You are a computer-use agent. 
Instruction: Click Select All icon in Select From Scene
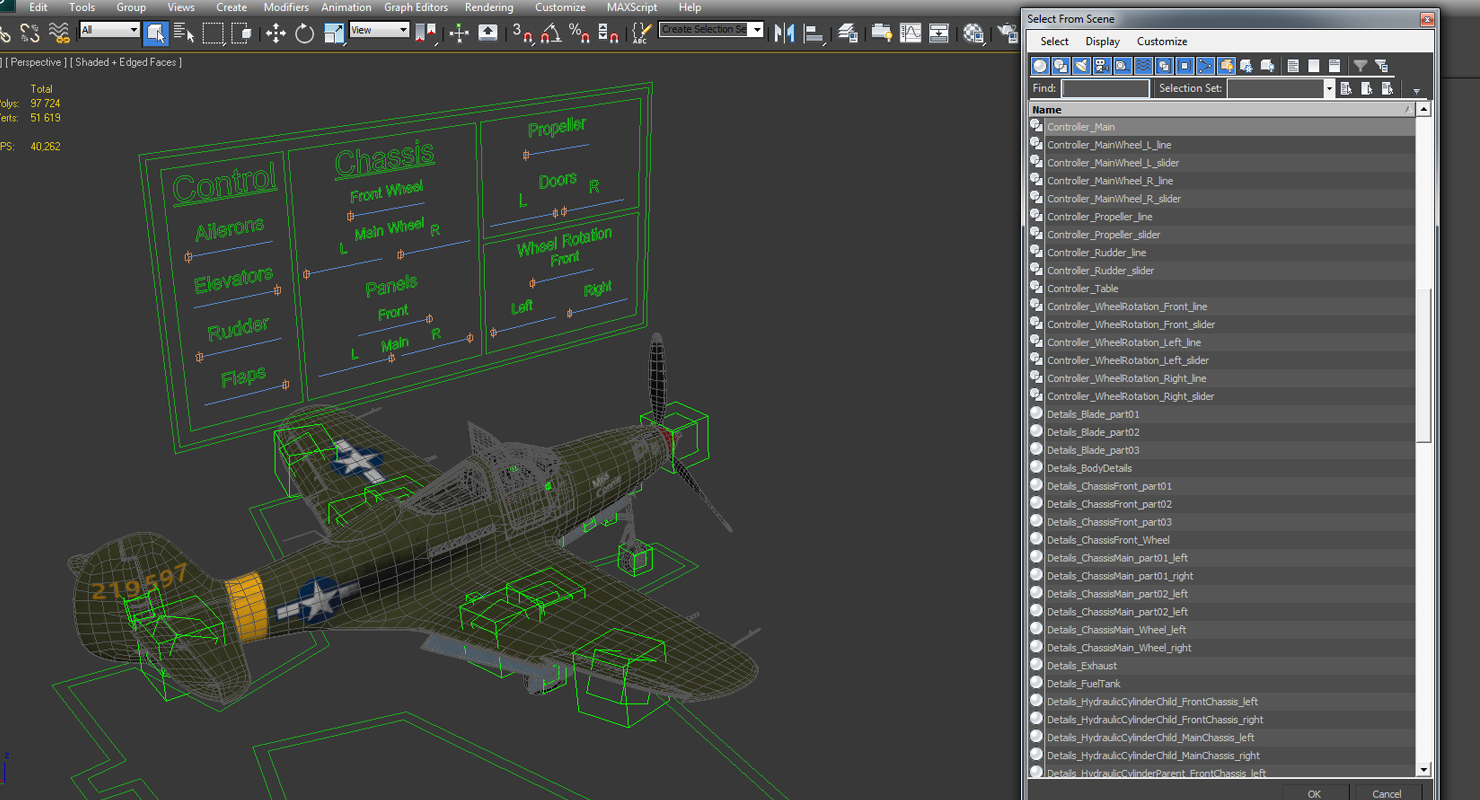(x=1293, y=66)
